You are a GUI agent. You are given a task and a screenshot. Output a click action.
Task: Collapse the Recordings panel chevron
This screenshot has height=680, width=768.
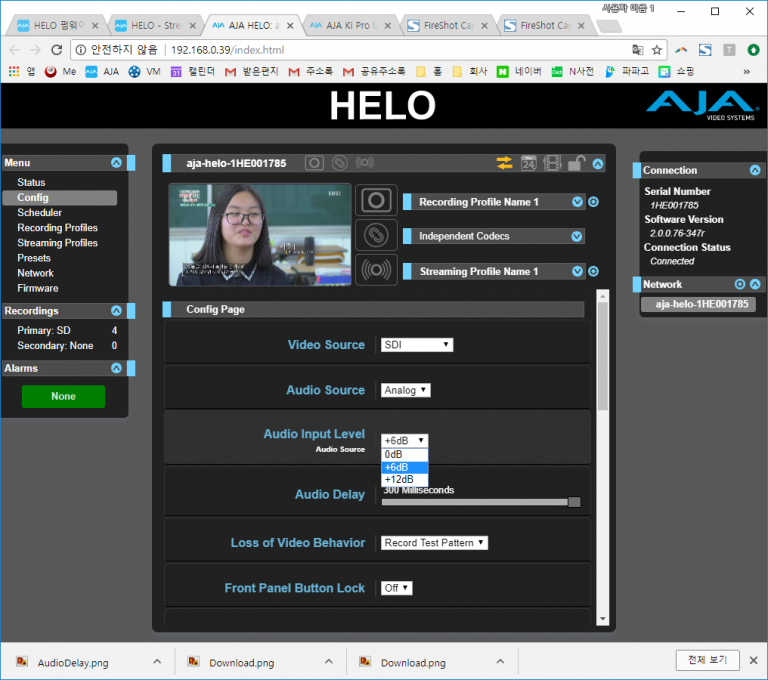pos(116,311)
